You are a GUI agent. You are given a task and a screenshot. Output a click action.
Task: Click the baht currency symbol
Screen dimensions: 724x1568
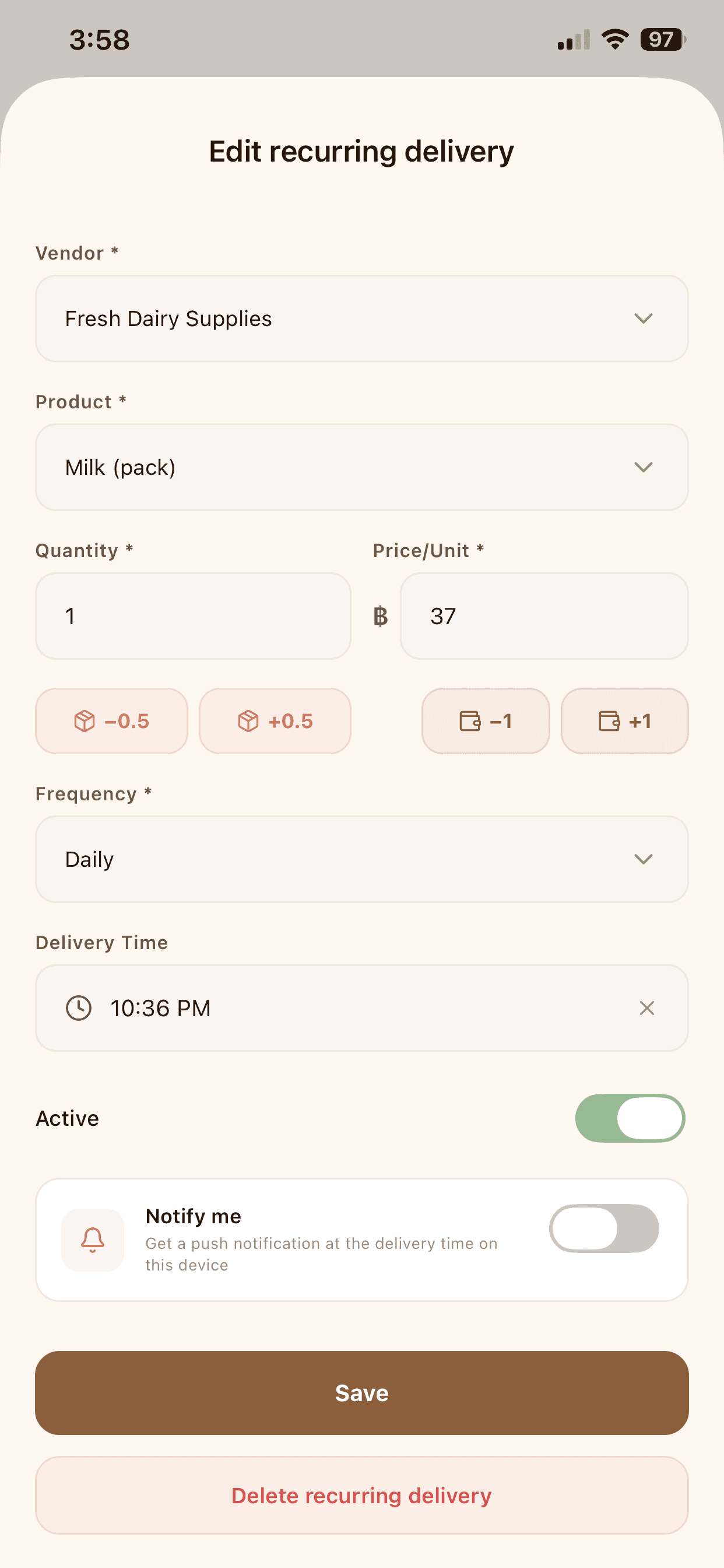[380, 616]
